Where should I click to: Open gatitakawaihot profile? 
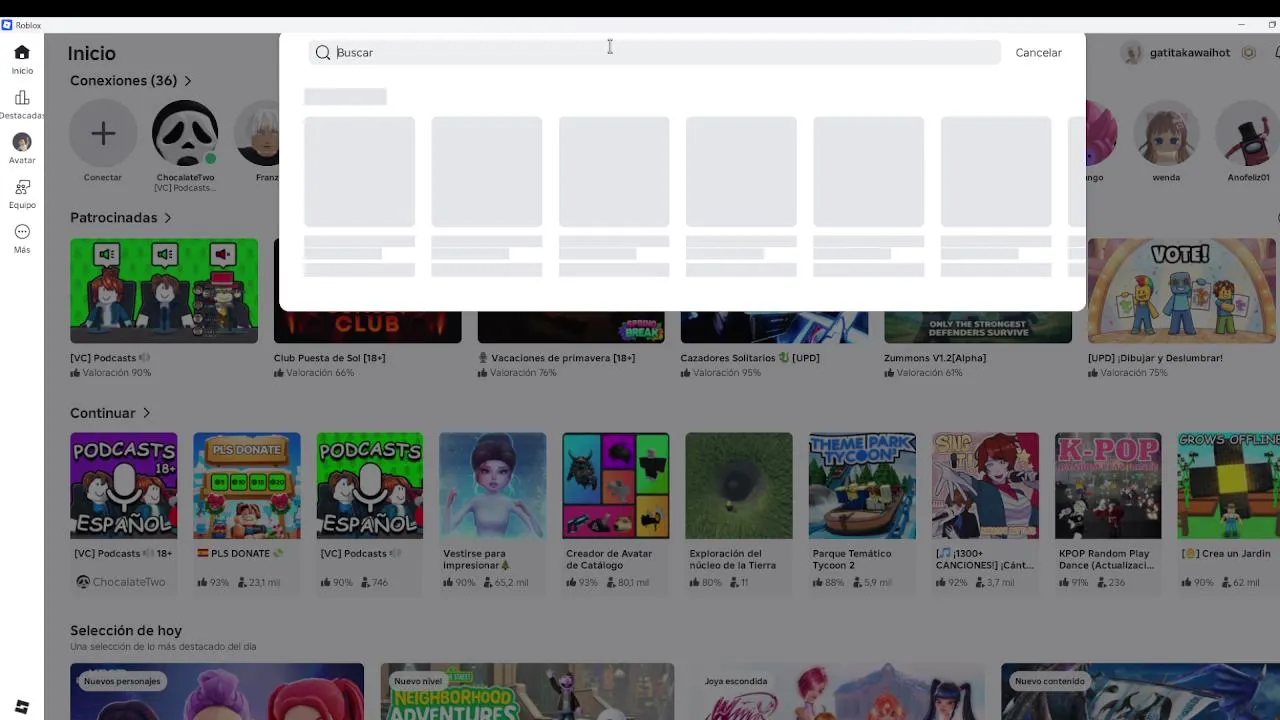(x=1176, y=53)
